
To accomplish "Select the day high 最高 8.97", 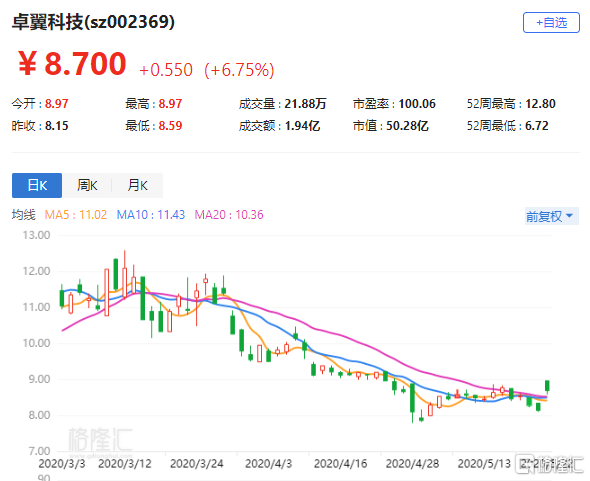I will pyautogui.click(x=154, y=104).
